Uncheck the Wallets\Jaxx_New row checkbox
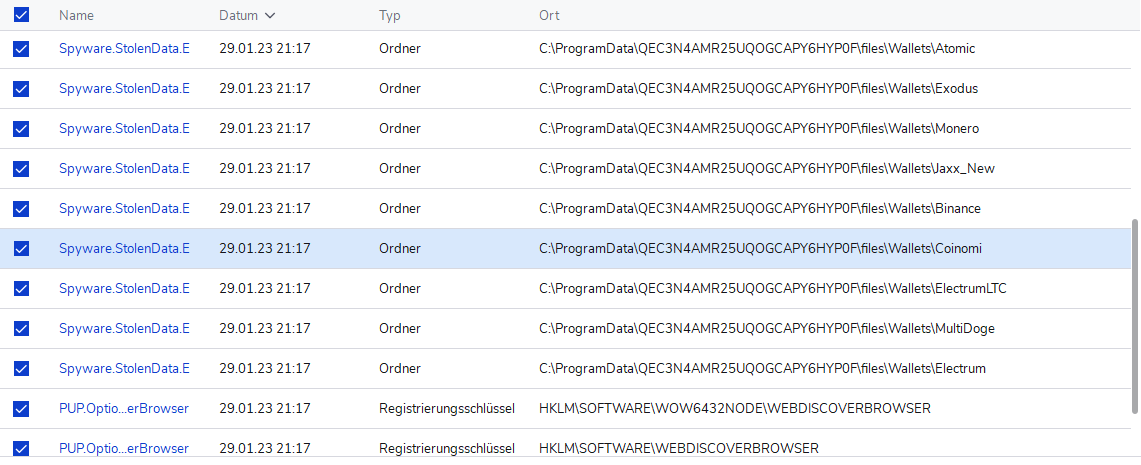1141x465 pixels. [x=21, y=169]
